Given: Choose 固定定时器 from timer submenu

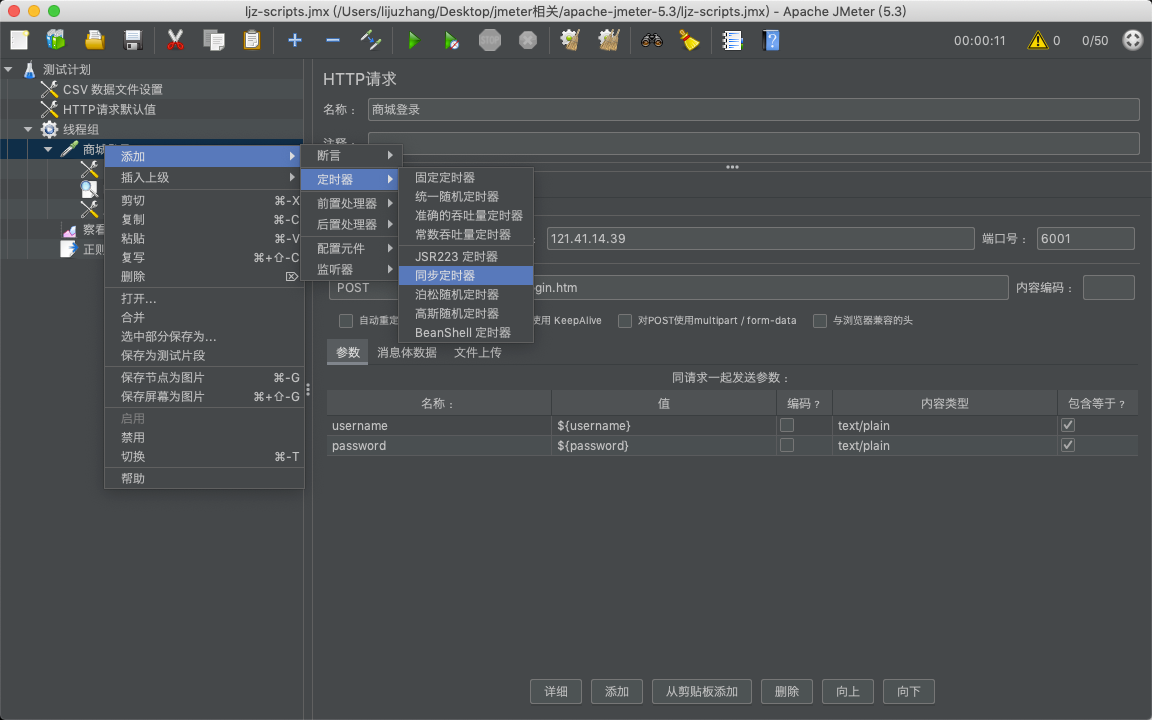Looking at the screenshot, I should [466, 178].
